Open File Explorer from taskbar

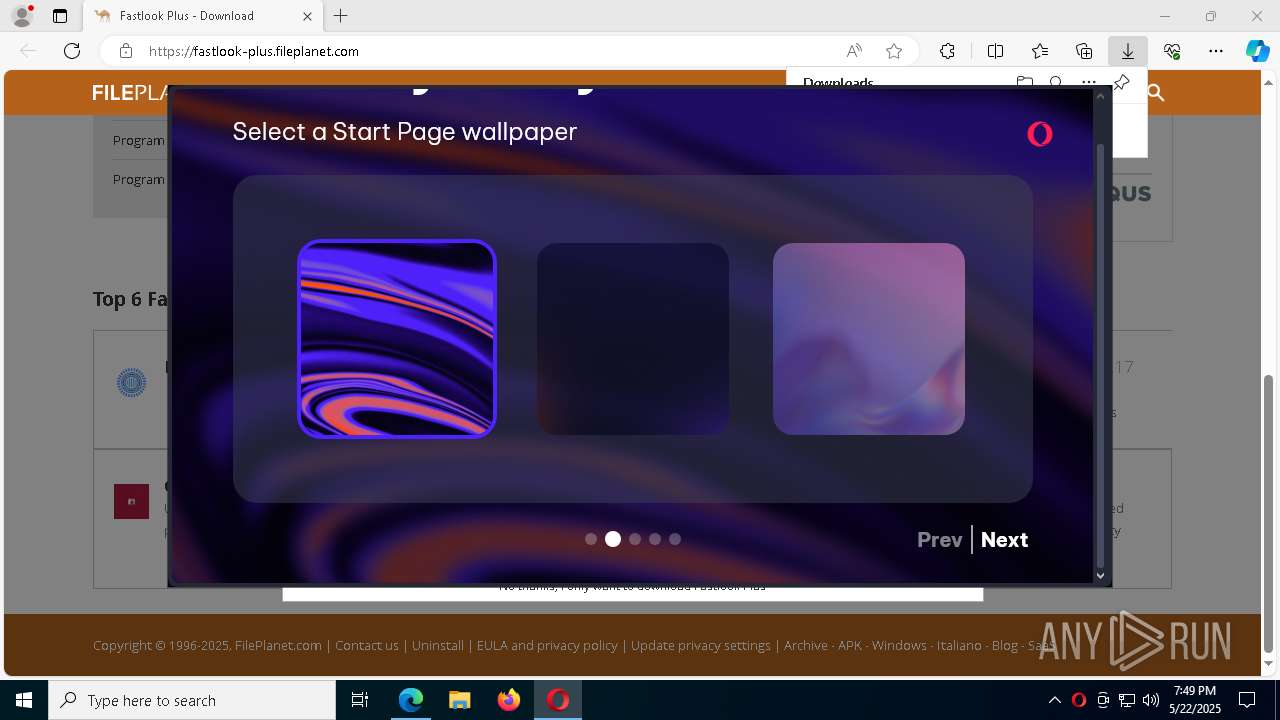coord(459,700)
